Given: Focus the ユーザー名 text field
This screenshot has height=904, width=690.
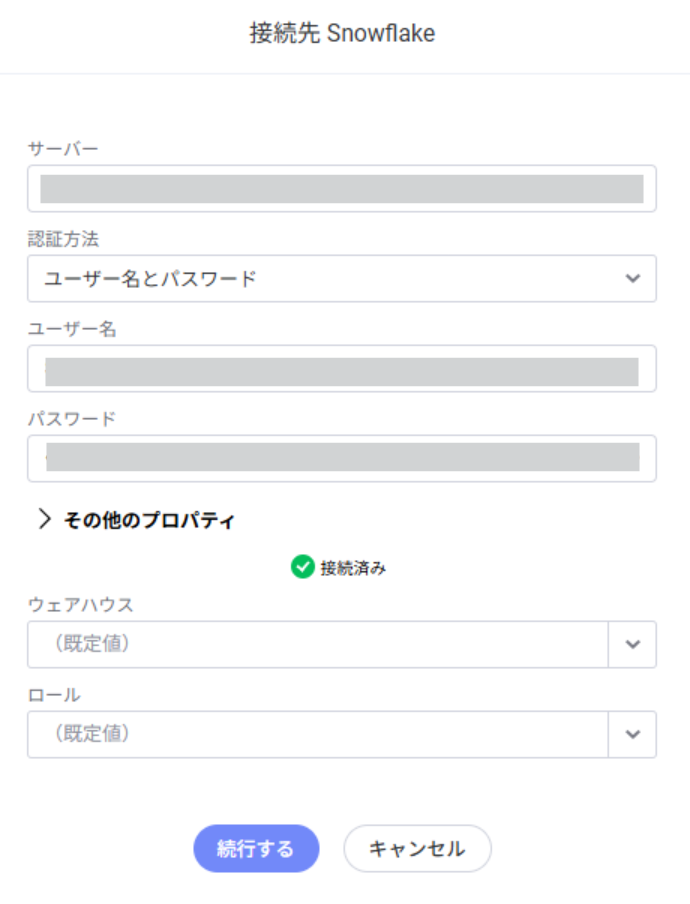Looking at the screenshot, I should pos(342,368).
